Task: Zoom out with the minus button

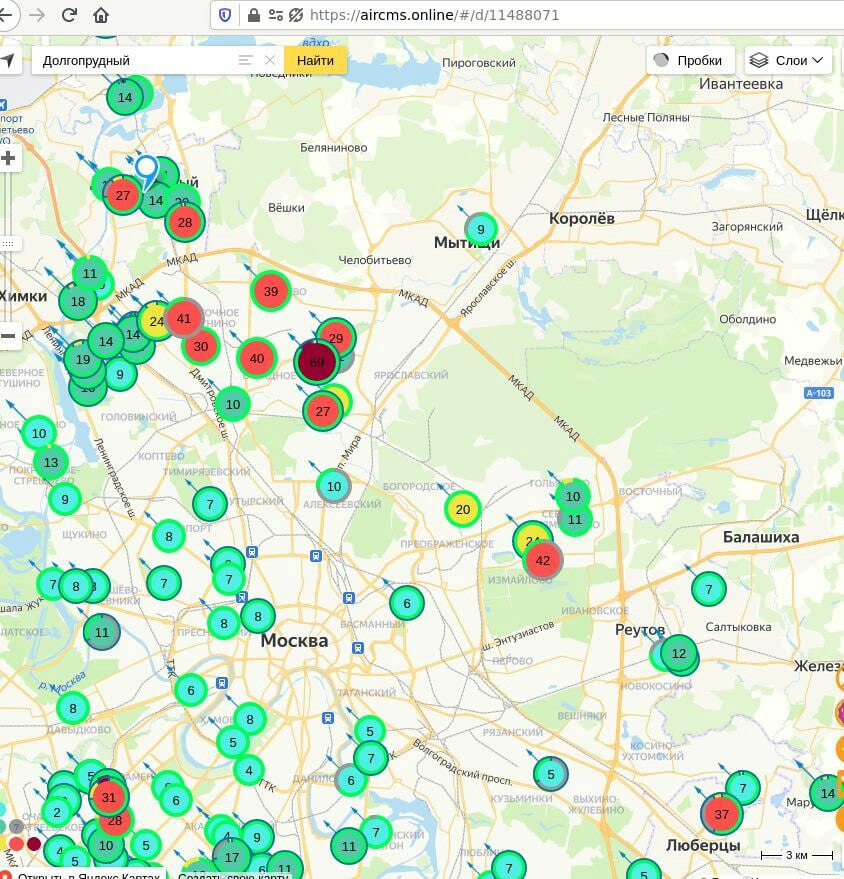Action: 8,336
